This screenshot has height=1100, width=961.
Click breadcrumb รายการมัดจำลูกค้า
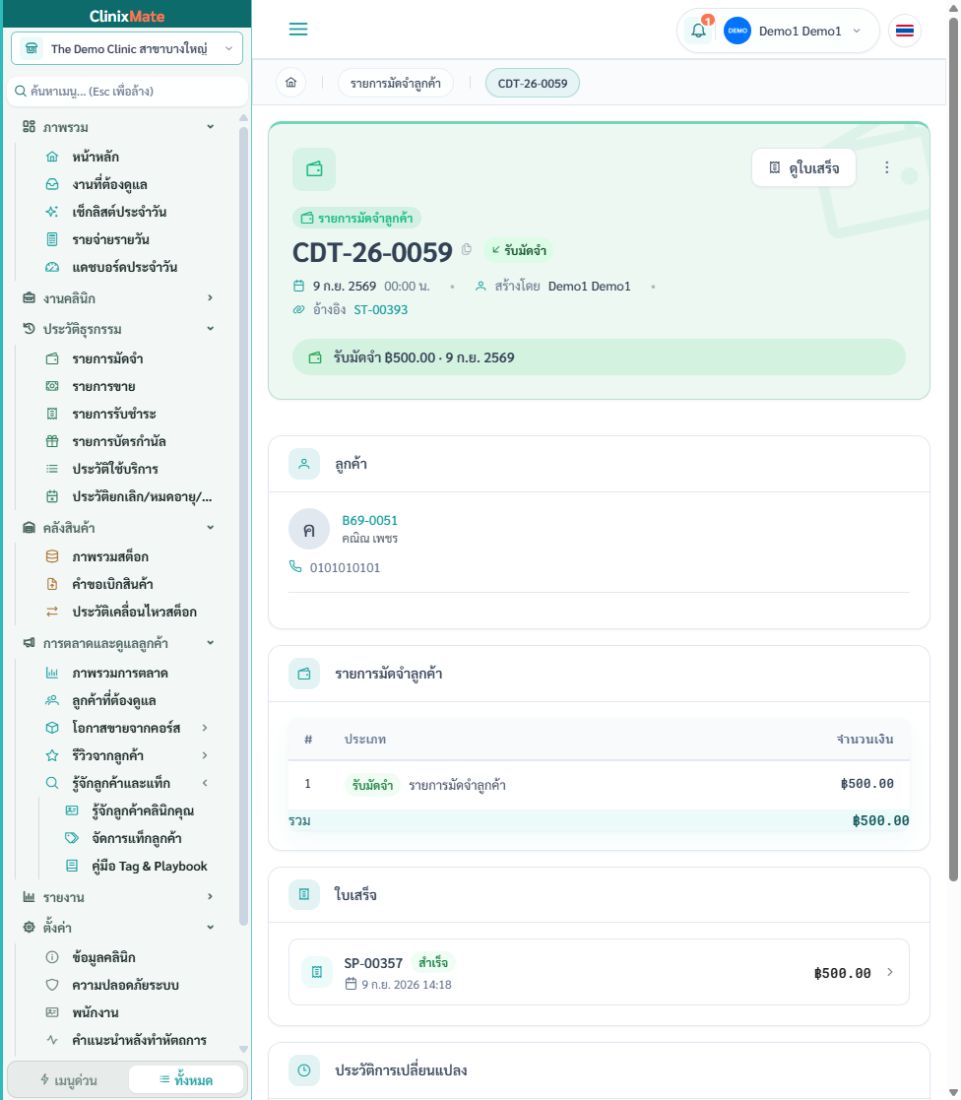(x=396, y=83)
